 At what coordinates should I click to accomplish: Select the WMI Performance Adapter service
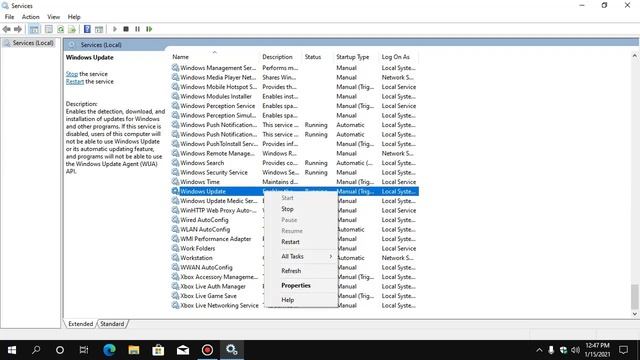218,239
